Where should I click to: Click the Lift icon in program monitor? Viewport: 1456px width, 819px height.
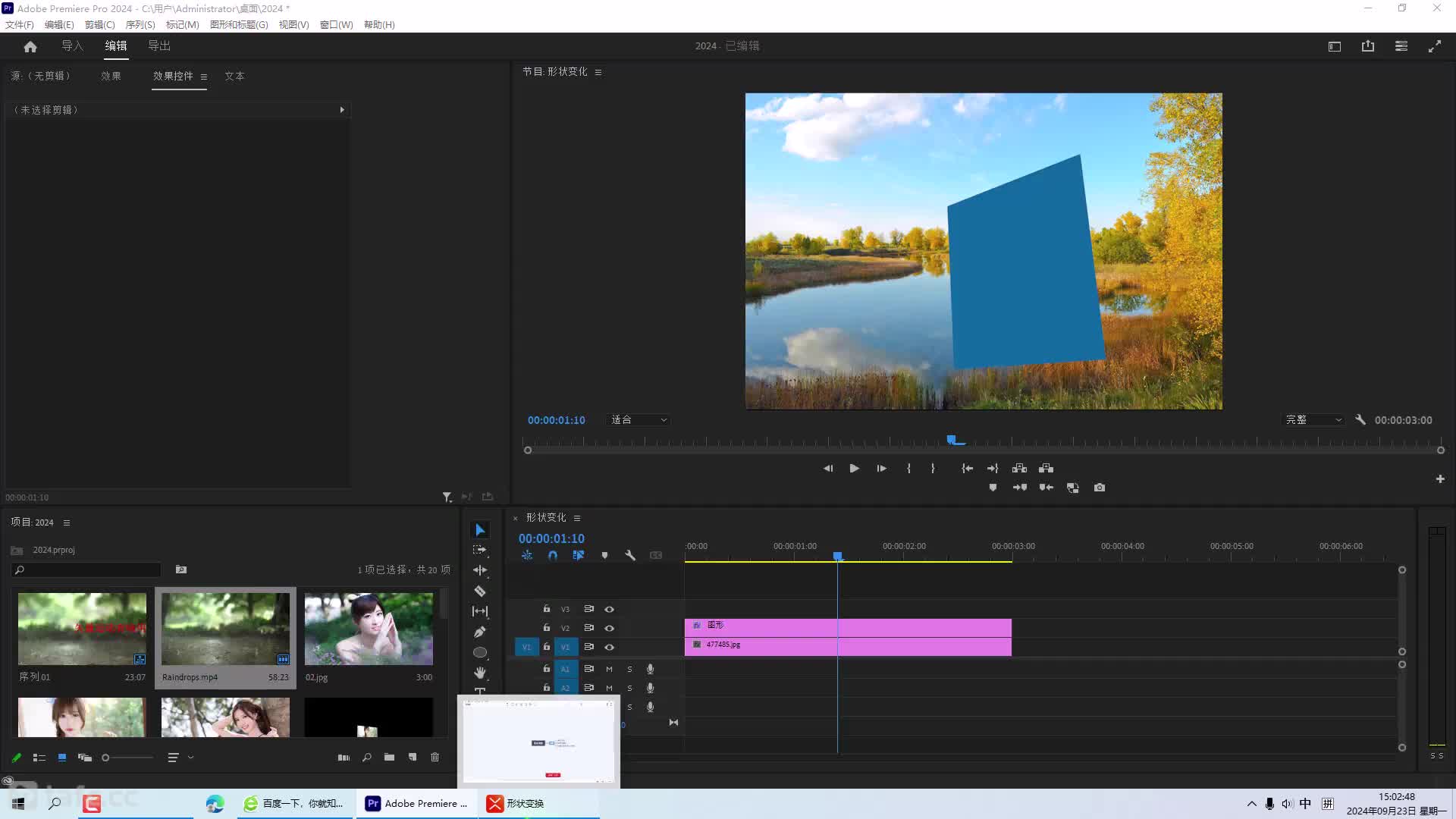pyautogui.click(x=1019, y=469)
